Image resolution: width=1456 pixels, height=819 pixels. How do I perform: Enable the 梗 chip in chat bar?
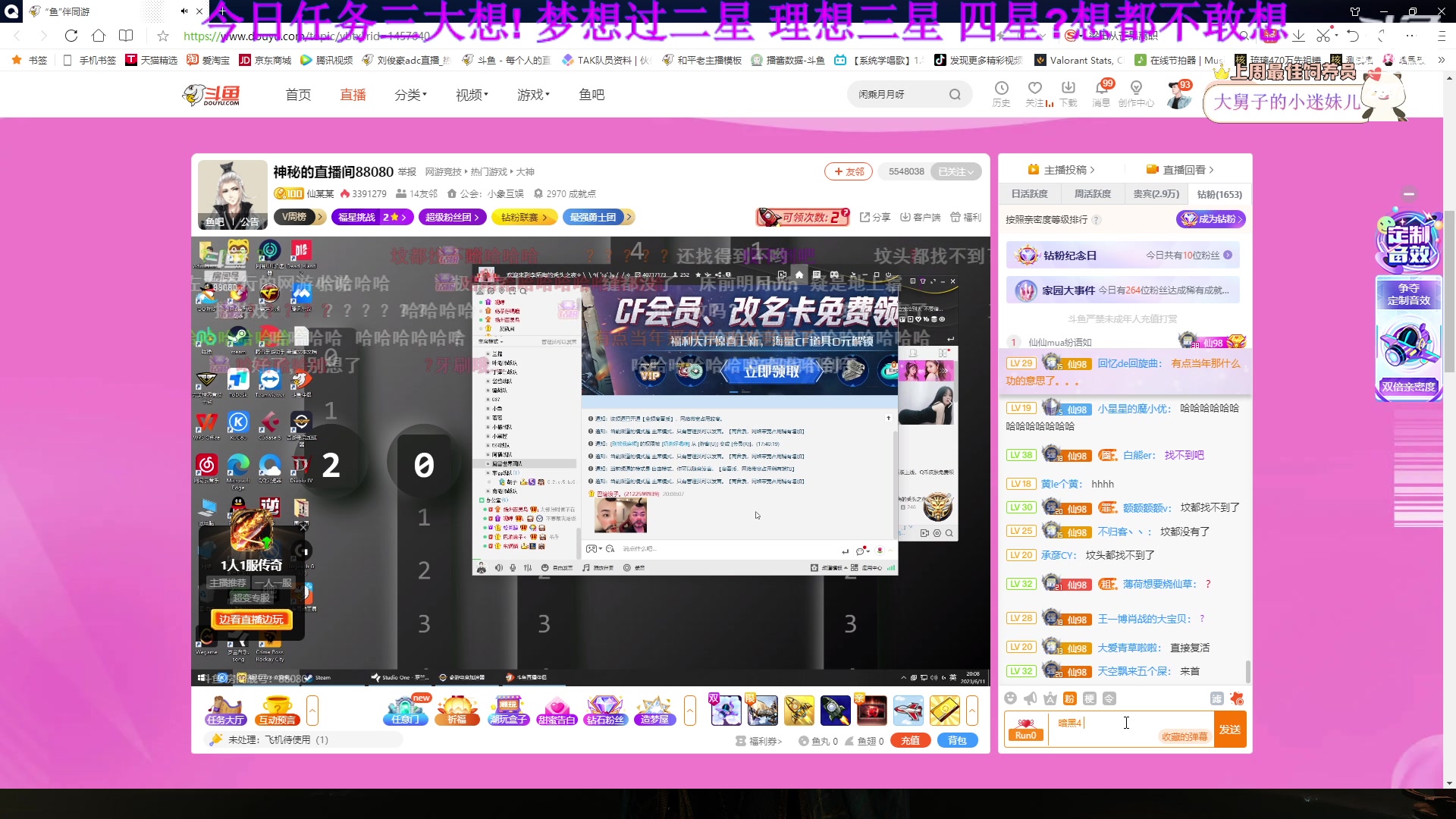point(1088,698)
